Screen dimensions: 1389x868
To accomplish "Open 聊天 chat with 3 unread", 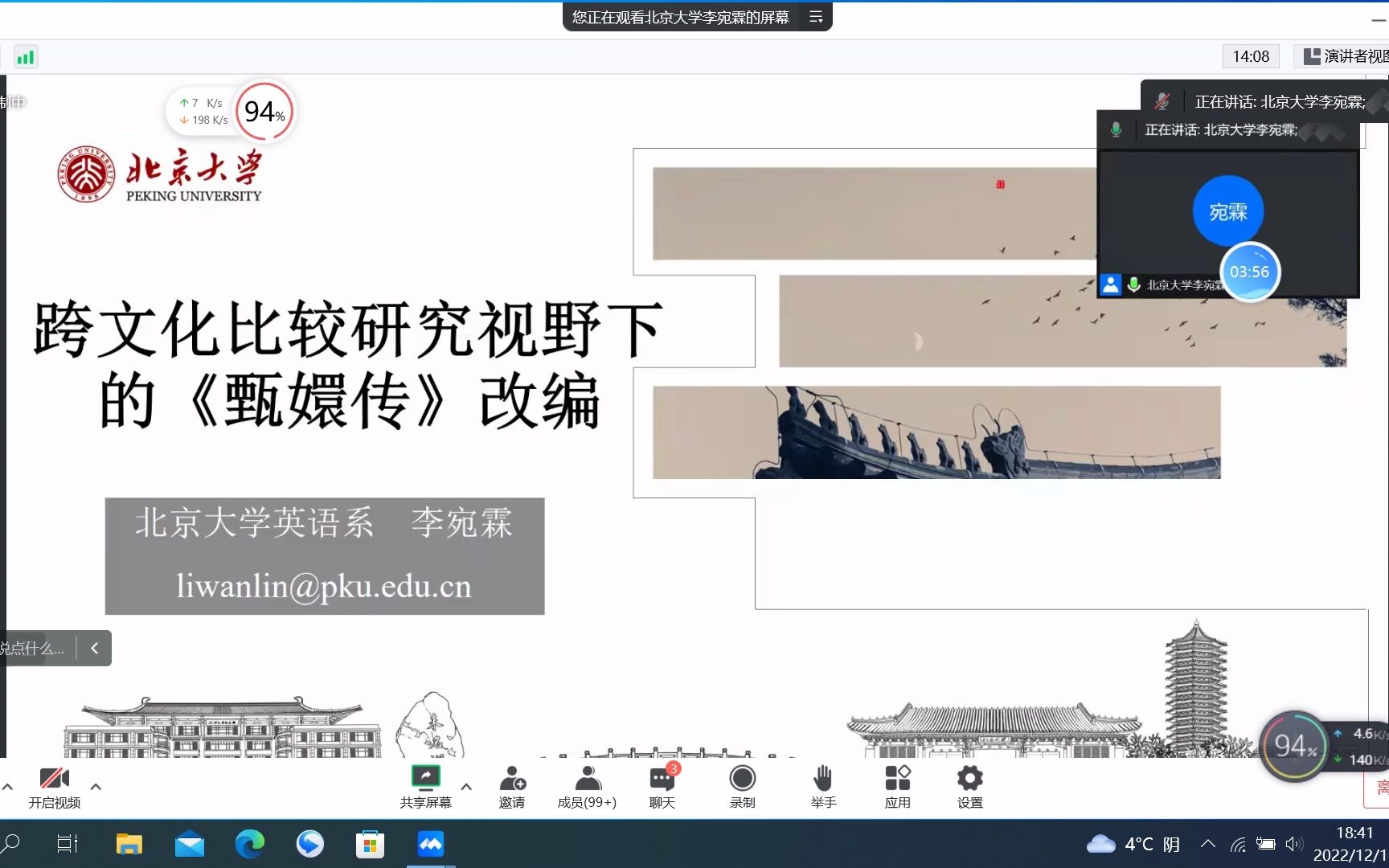I will point(663,787).
